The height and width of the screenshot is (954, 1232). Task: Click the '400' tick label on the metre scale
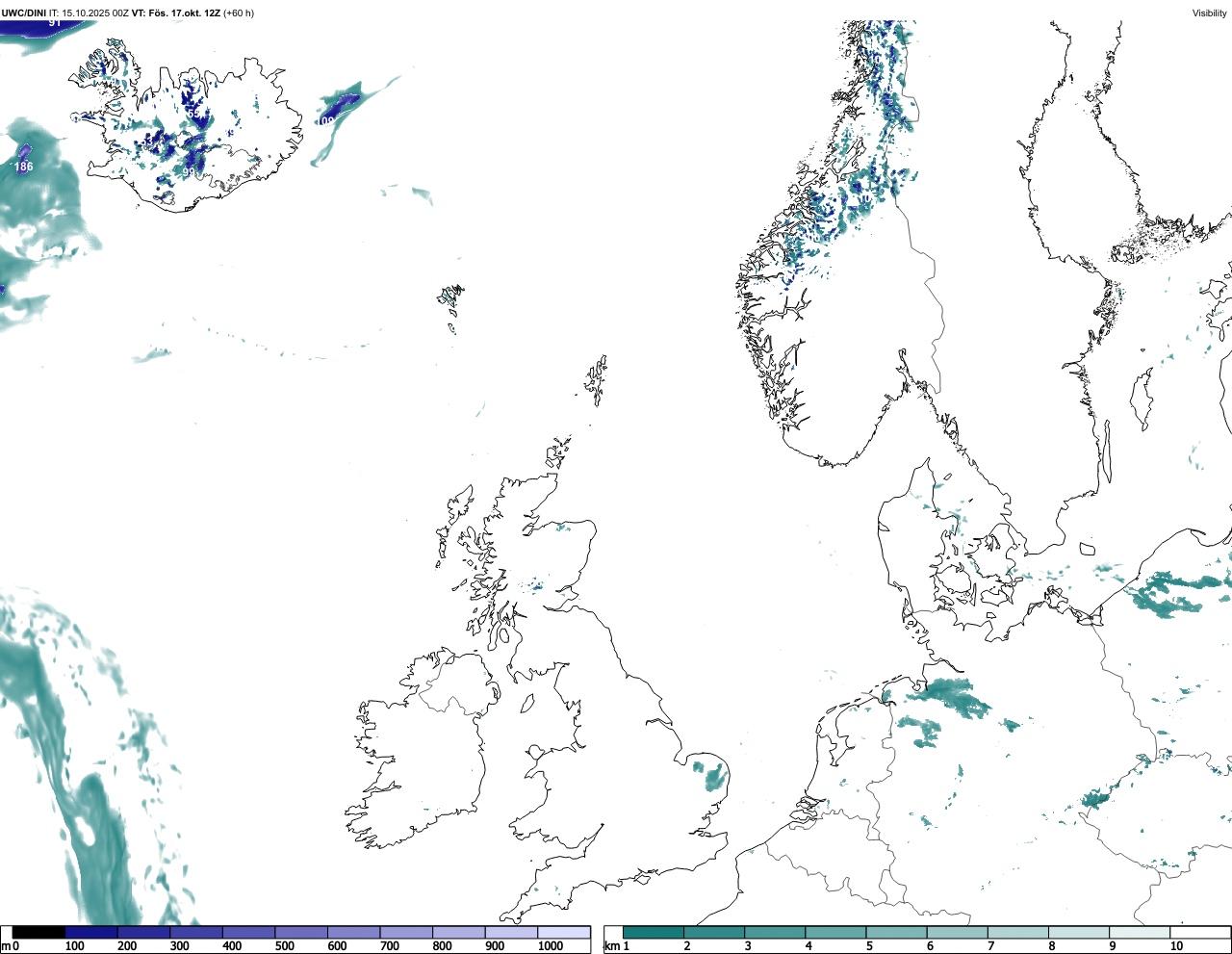[x=232, y=945]
